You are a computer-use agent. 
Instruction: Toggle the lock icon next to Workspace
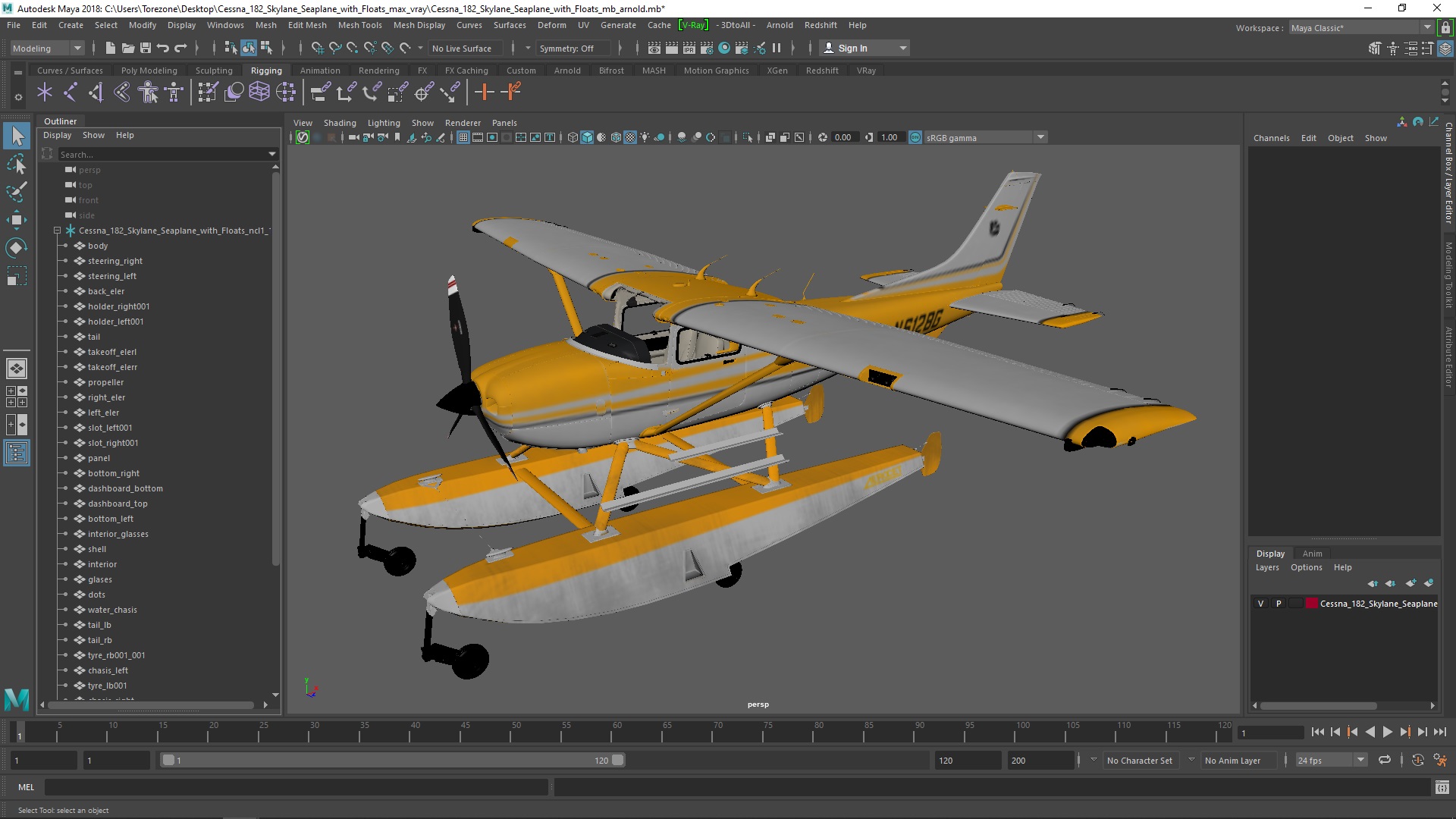pos(1445,27)
